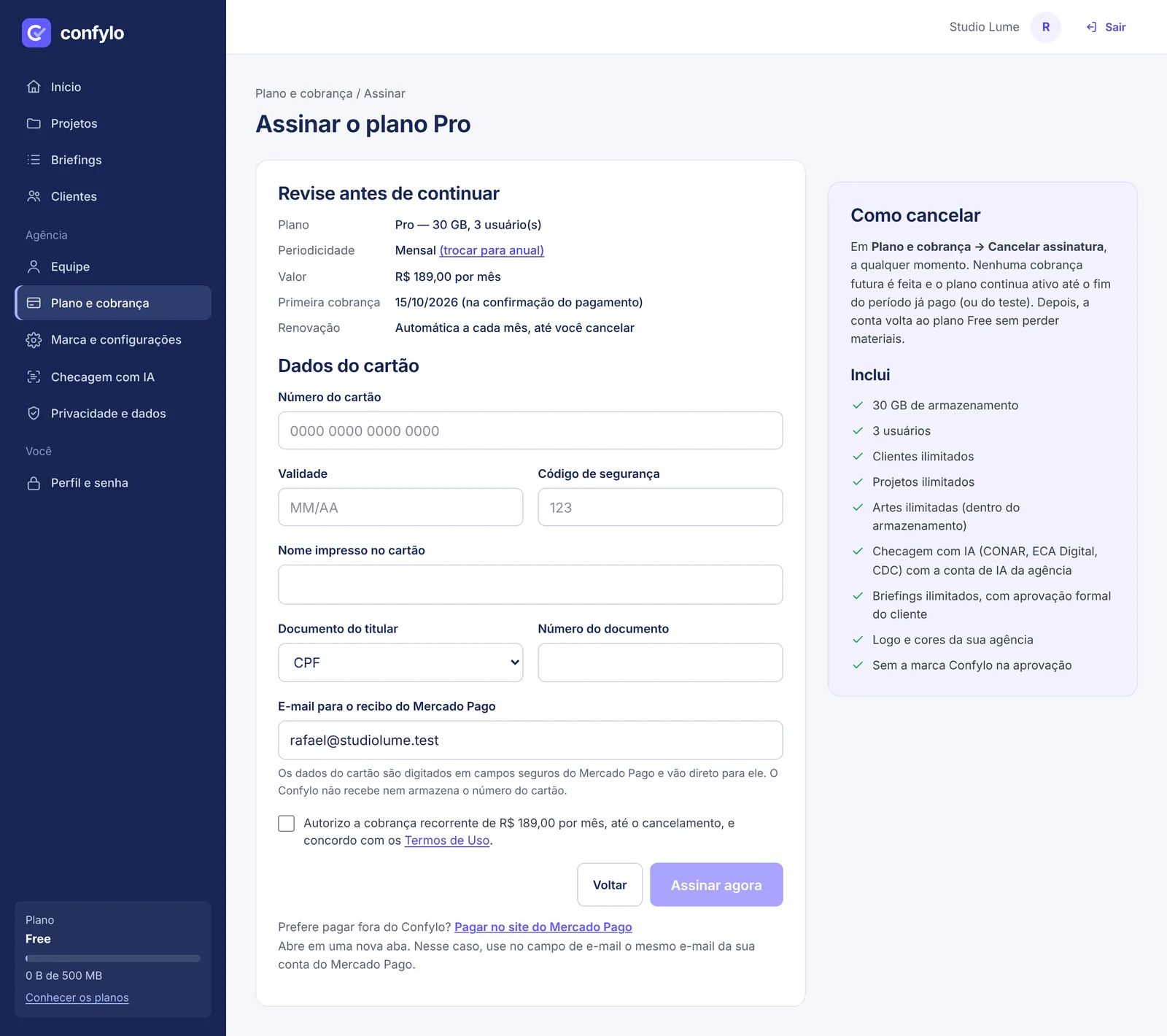Image resolution: width=1167 pixels, height=1036 pixels.
Task: Click '0 B de 500 MB' usage text
Action: 63,975
